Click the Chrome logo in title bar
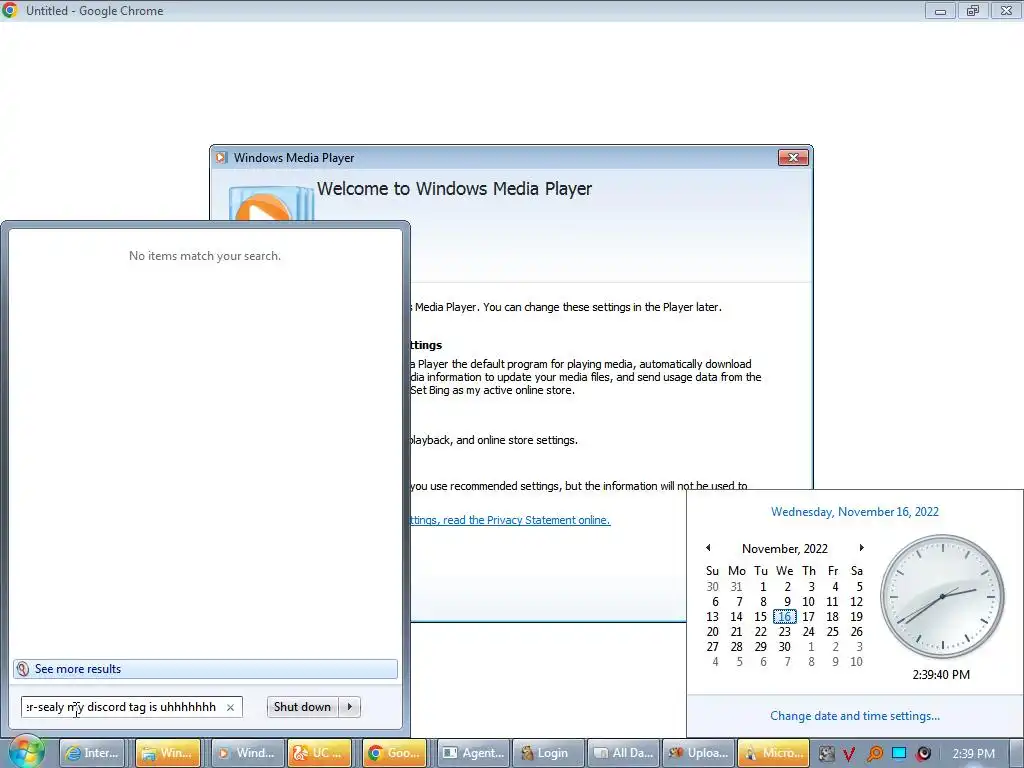Viewport: 1024px width, 768px height. (10, 10)
